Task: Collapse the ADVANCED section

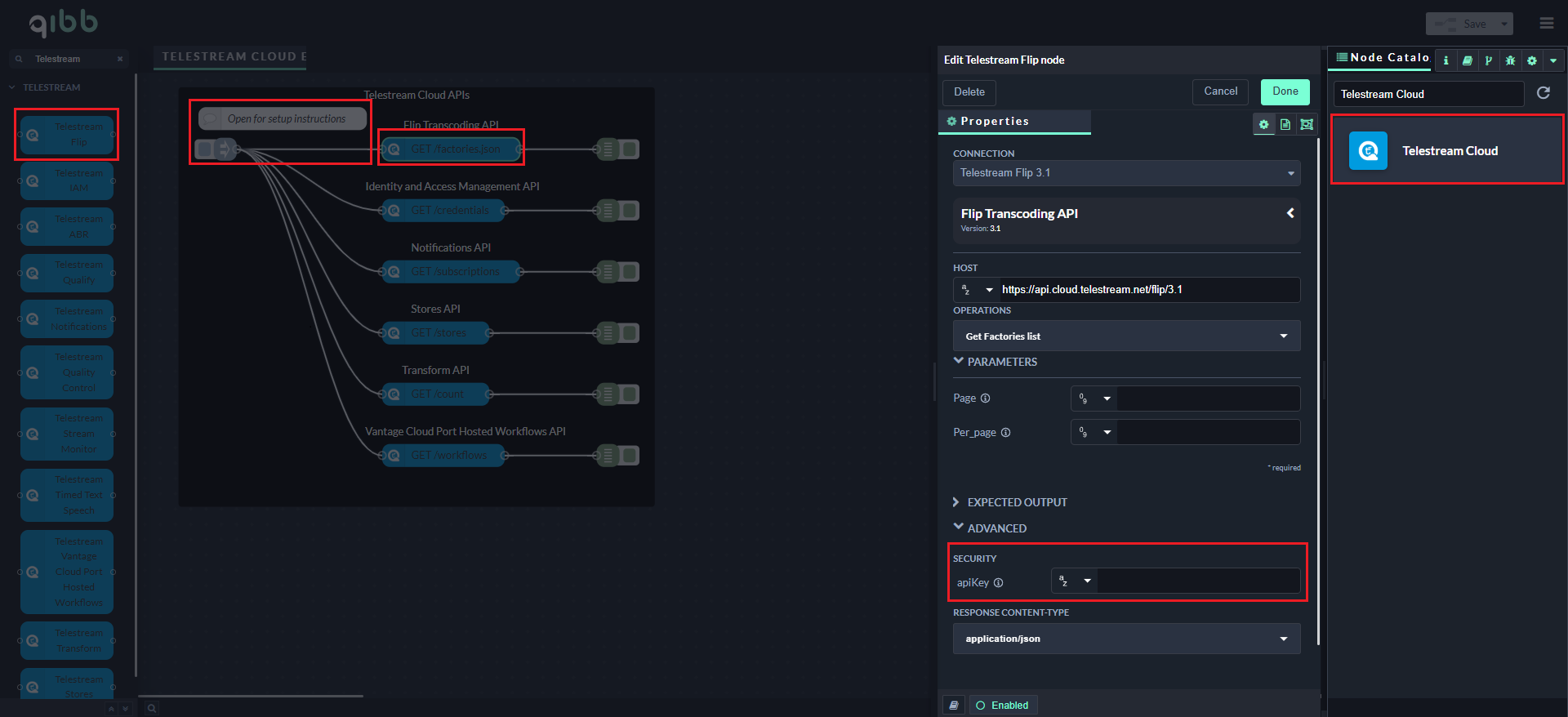Action: pos(959,528)
